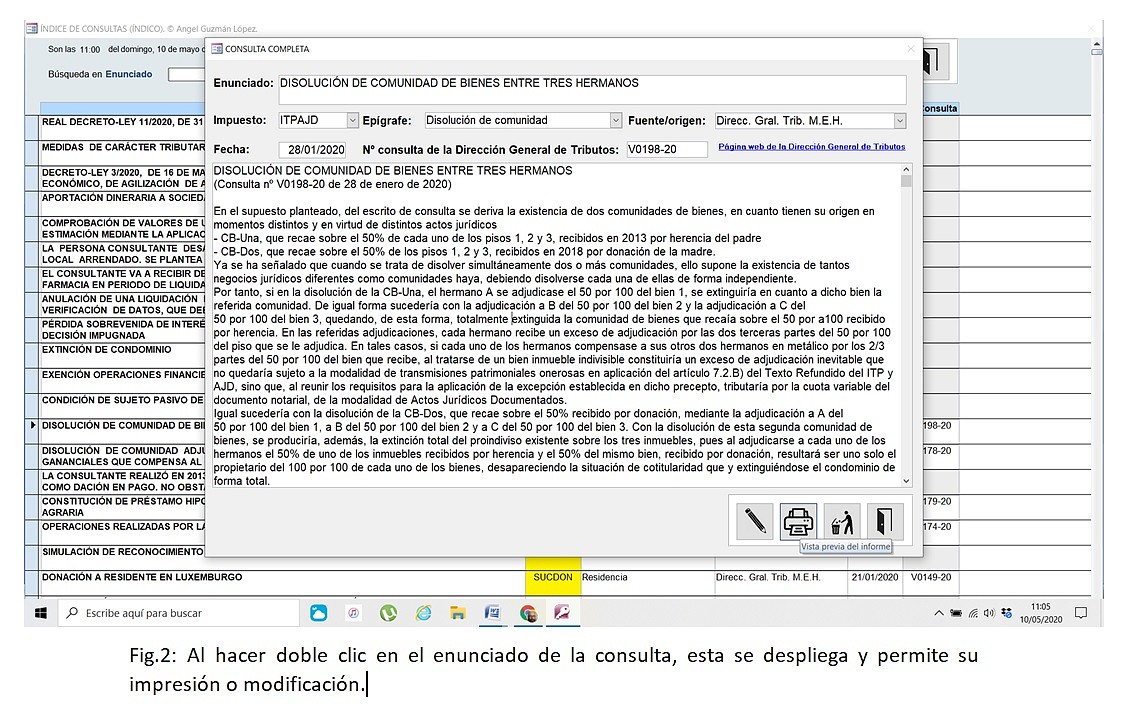Select the row 'REAL DECRETO-LEY 11/2020'
1135x725 pixels.
pyautogui.click(x=122, y=127)
